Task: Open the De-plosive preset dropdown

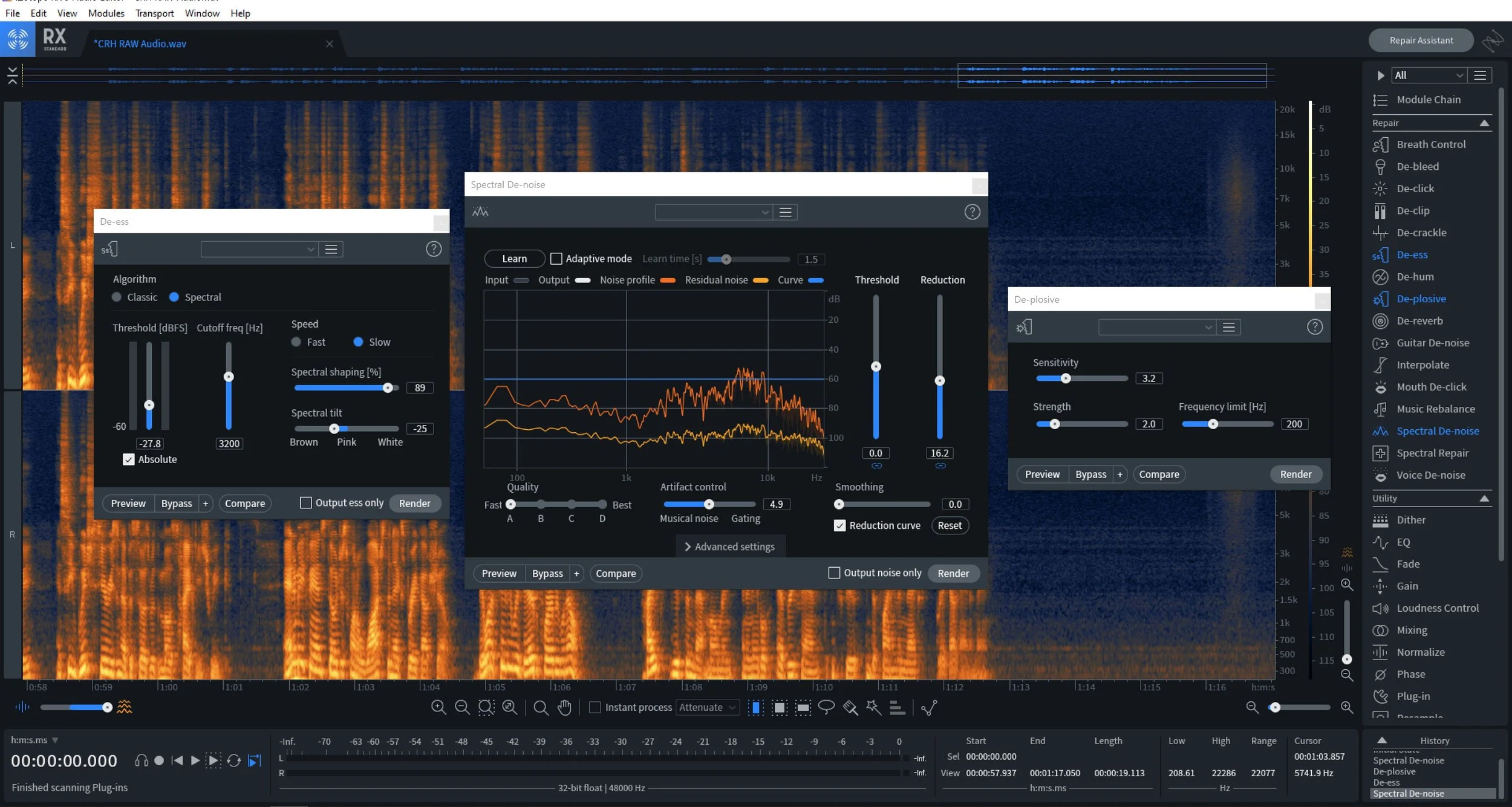Action: coord(1157,327)
